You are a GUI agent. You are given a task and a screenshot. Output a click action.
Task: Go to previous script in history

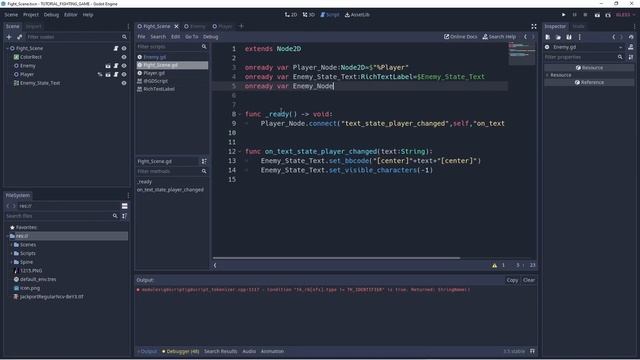pos(525,37)
